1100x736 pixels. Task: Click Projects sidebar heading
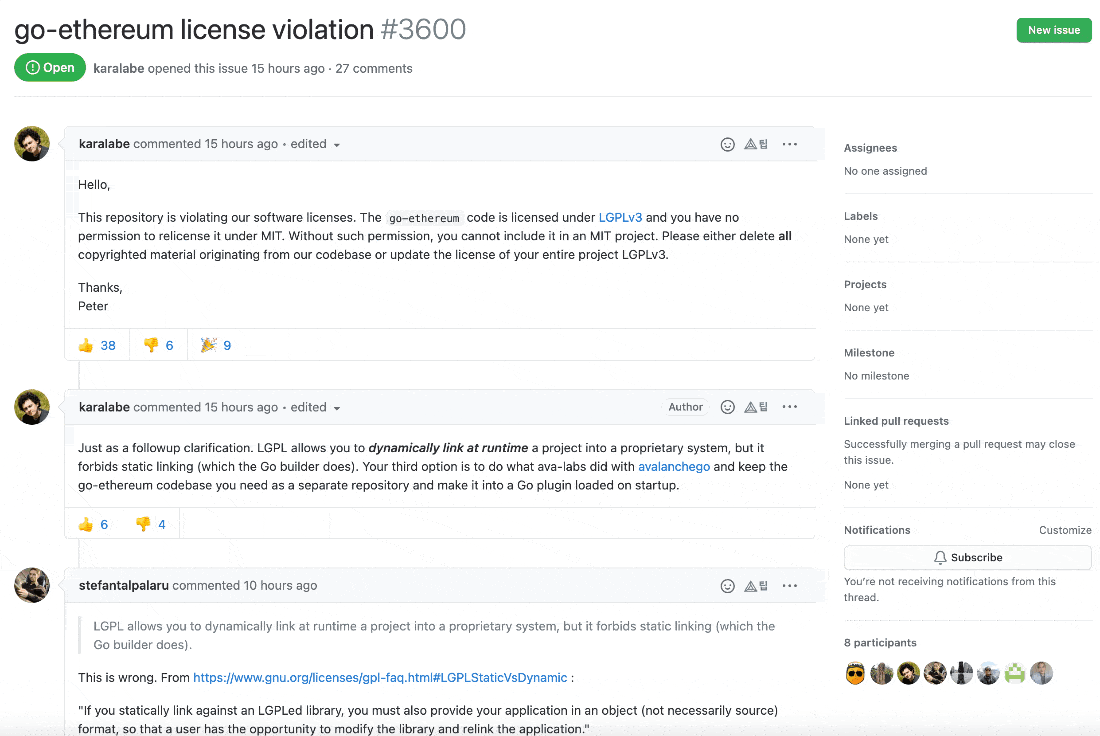[865, 284]
